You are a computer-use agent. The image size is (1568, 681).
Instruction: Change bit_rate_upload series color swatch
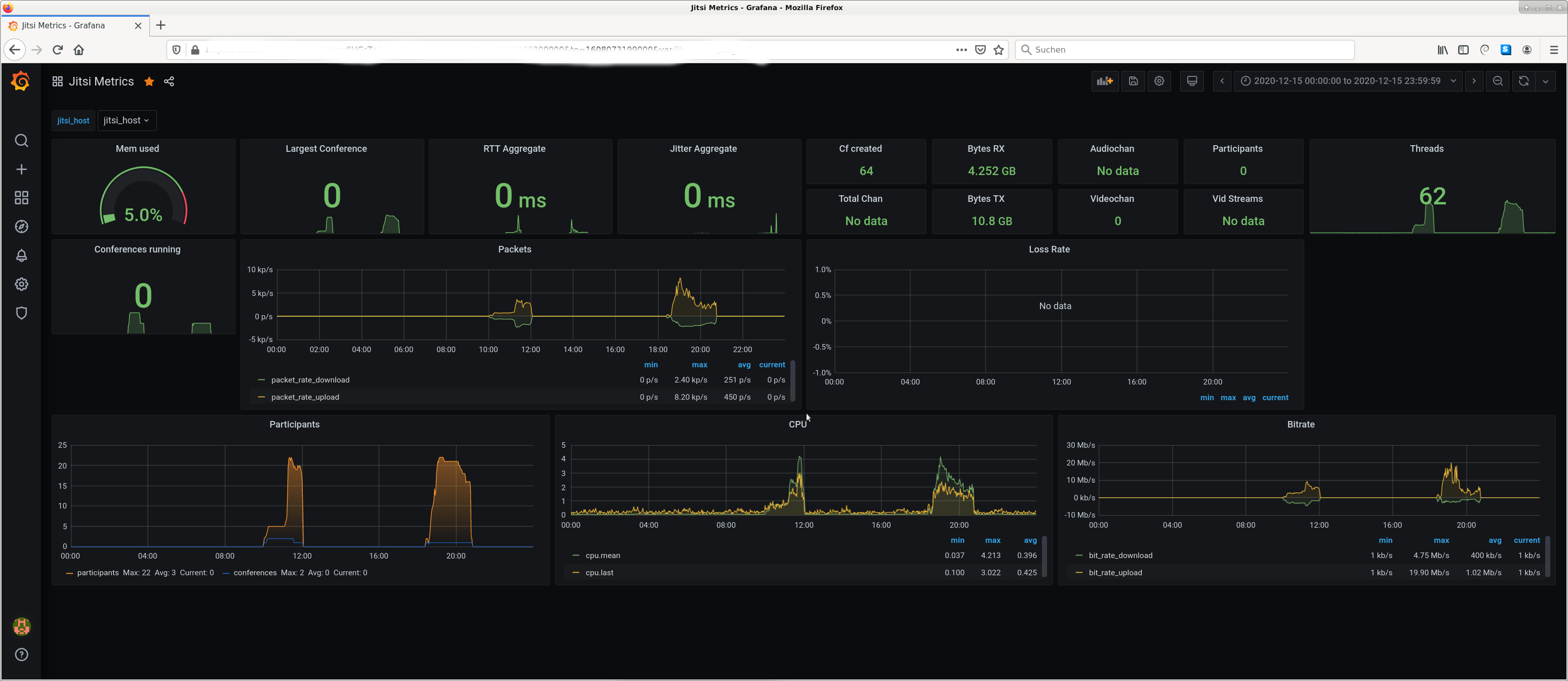pyautogui.click(x=1079, y=572)
